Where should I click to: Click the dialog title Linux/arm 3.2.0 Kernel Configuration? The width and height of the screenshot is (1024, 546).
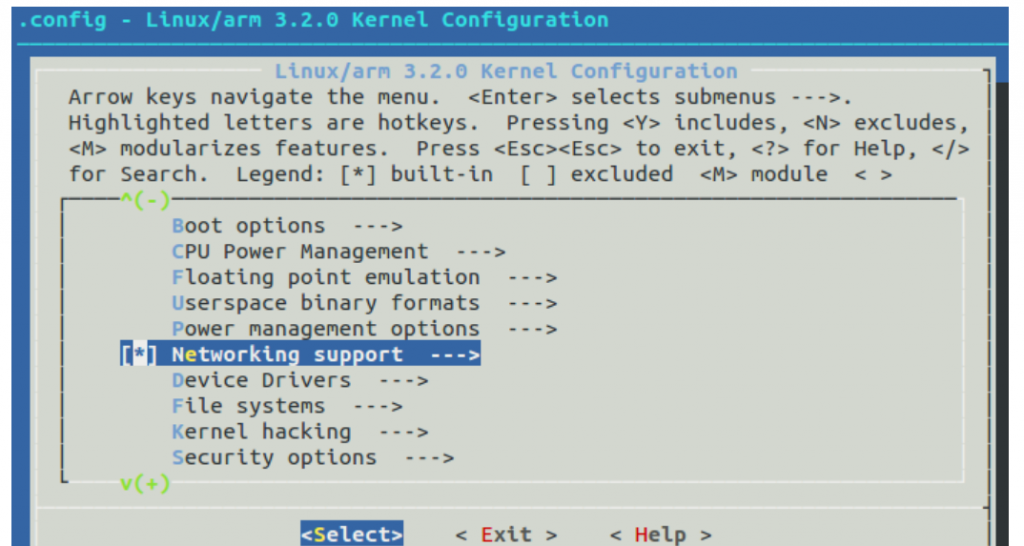[x=505, y=72]
